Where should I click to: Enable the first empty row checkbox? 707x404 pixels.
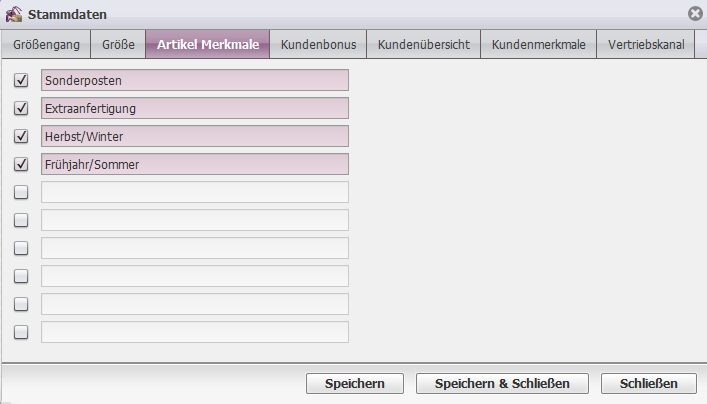[x=21, y=192]
